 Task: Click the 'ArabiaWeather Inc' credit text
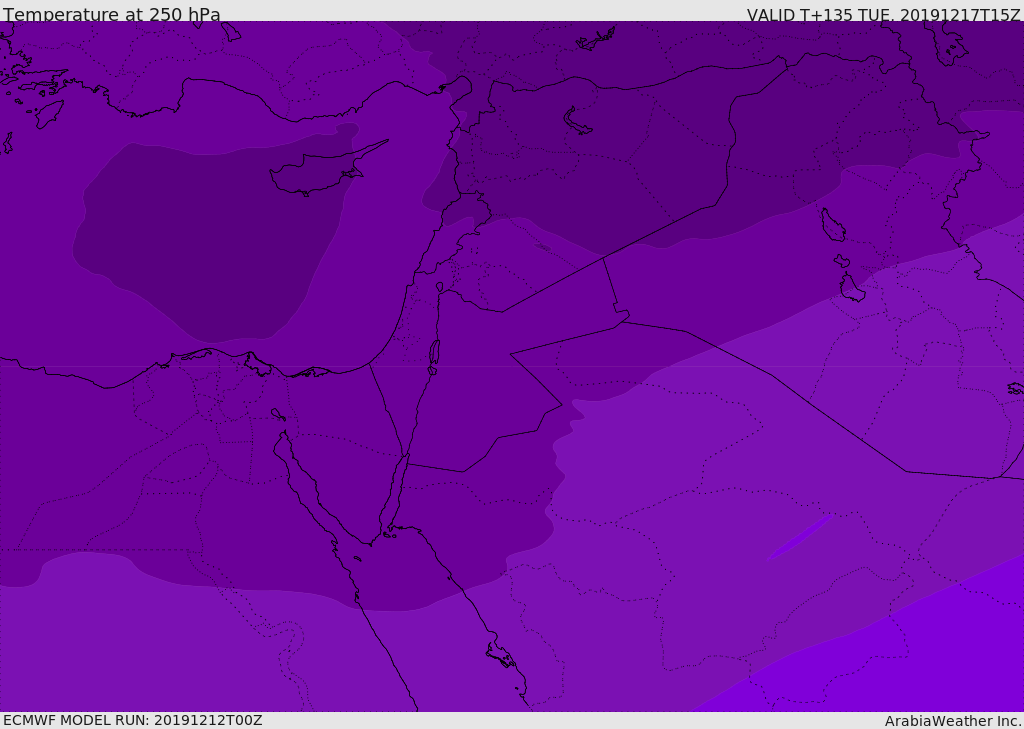952,721
